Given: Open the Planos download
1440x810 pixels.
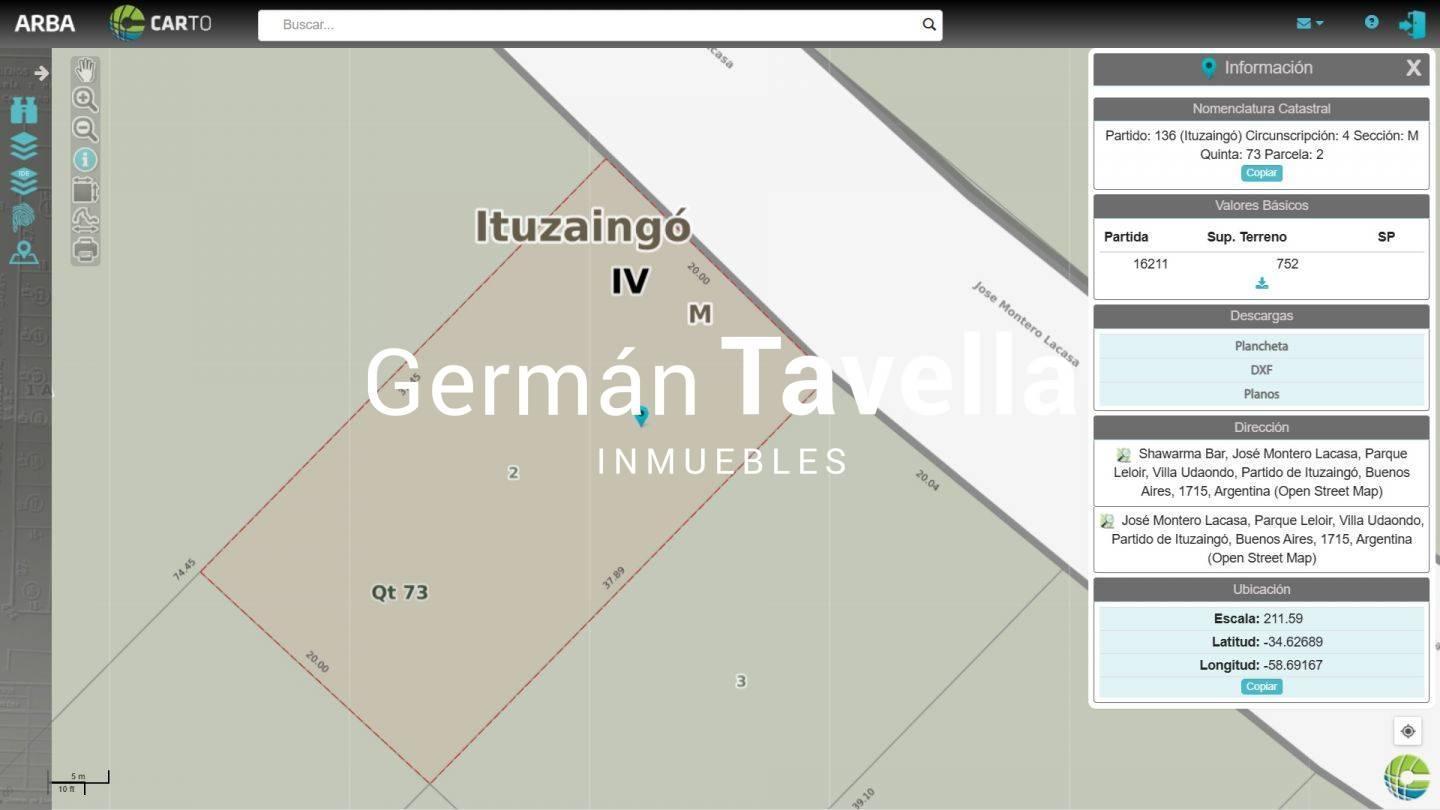Looking at the screenshot, I should click(x=1261, y=394).
